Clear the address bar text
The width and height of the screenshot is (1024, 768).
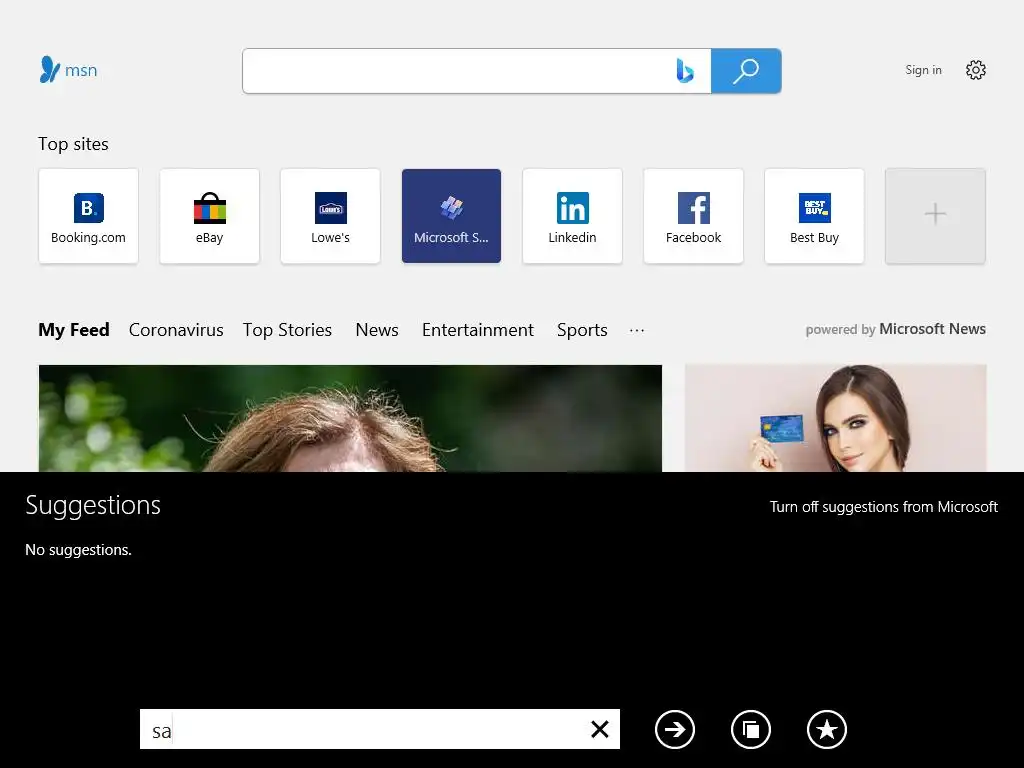pyautogui.click(x=600, y=729)
